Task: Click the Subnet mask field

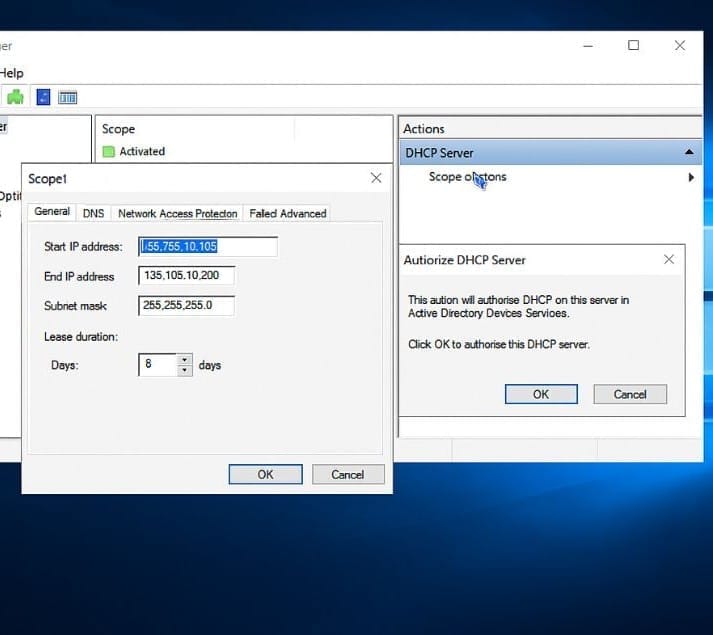Action: coord(186,306)
